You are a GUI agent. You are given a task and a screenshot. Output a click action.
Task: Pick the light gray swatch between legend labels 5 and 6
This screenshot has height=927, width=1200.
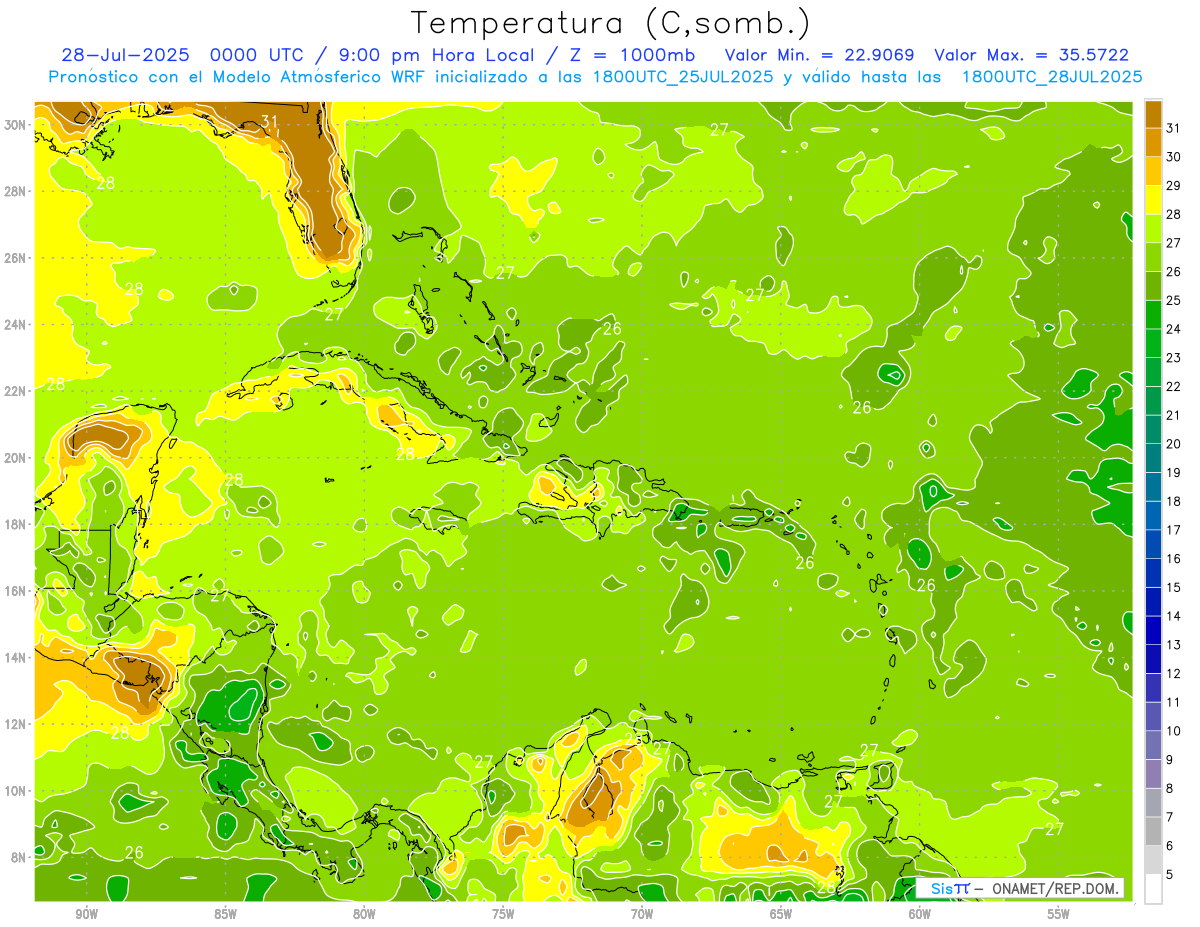point(1153,859)
